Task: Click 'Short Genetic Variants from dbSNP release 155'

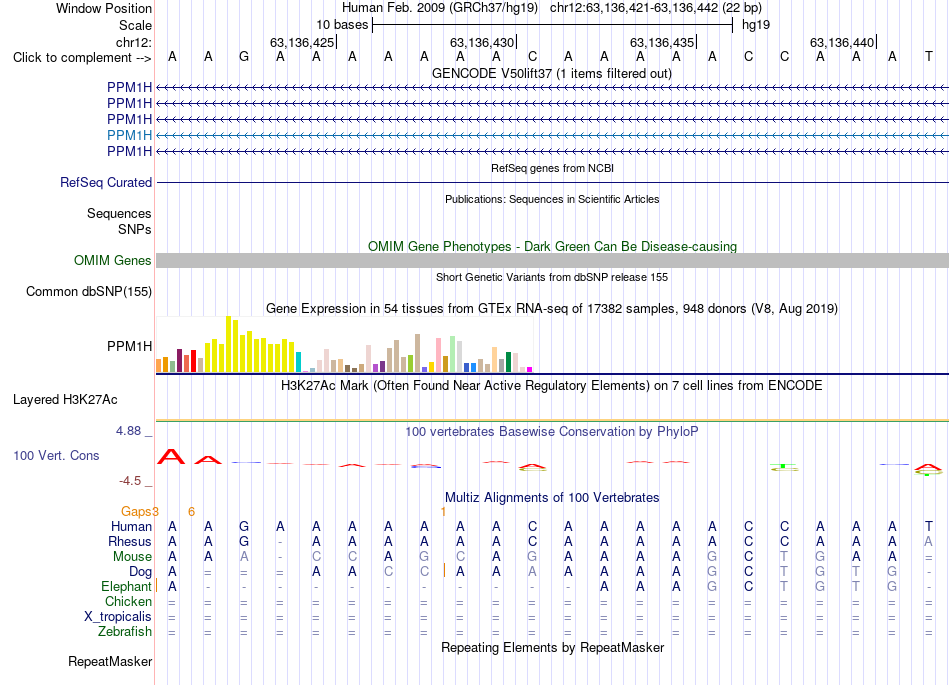Action: [552, 277]
